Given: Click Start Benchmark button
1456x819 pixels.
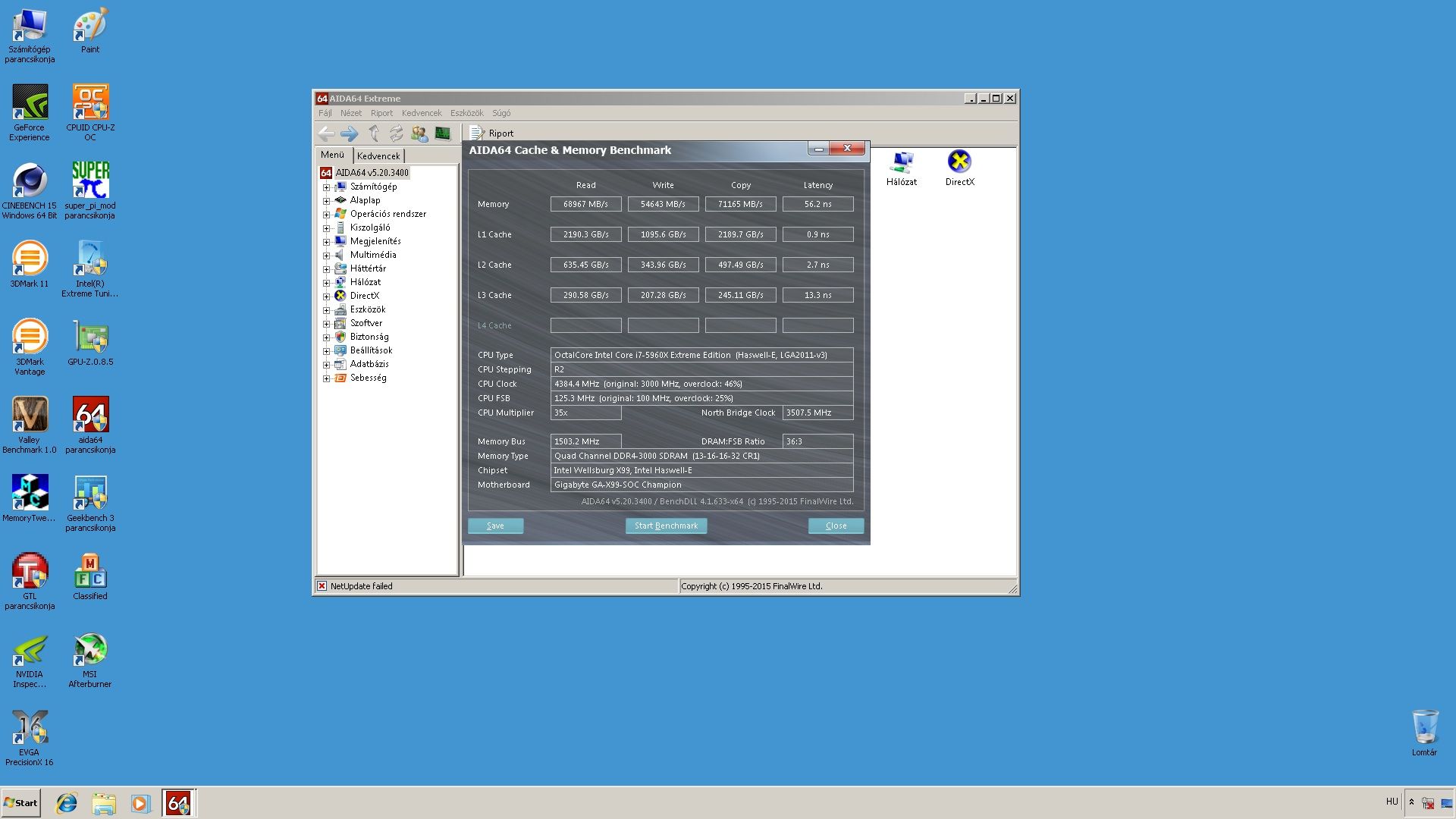Looking at the screenshot, I should tap(666, 526).
